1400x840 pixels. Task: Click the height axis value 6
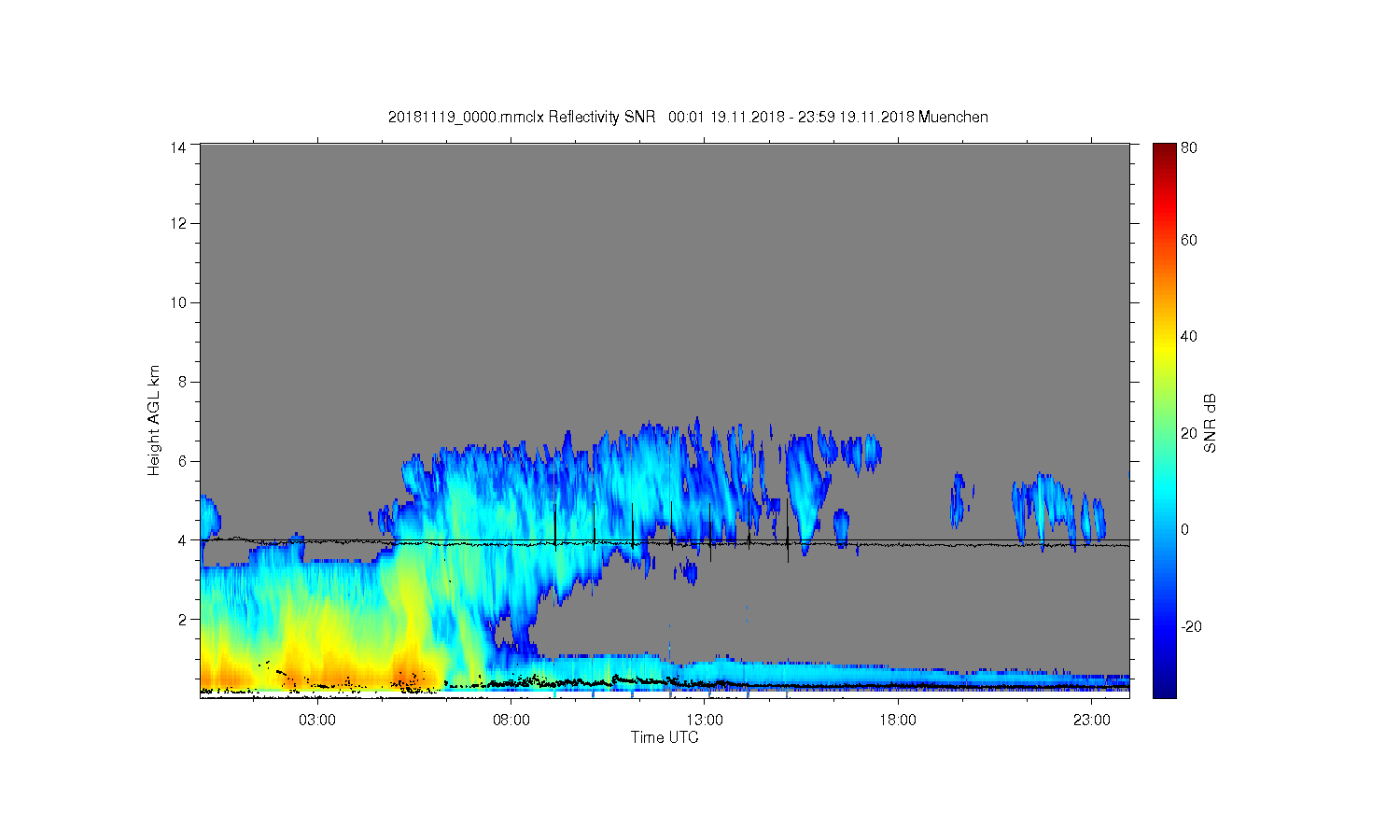pos(184,461)
